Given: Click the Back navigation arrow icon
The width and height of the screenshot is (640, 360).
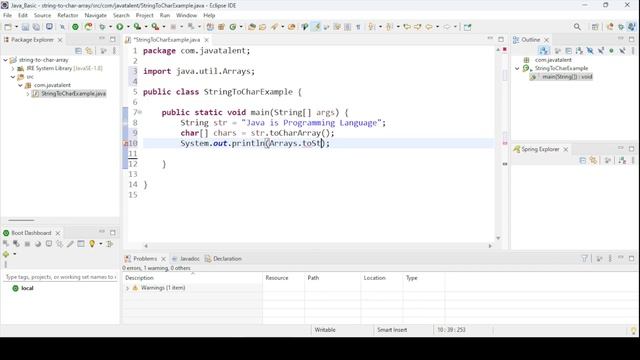Looking at the screenshot, I should tap(429, 27).
